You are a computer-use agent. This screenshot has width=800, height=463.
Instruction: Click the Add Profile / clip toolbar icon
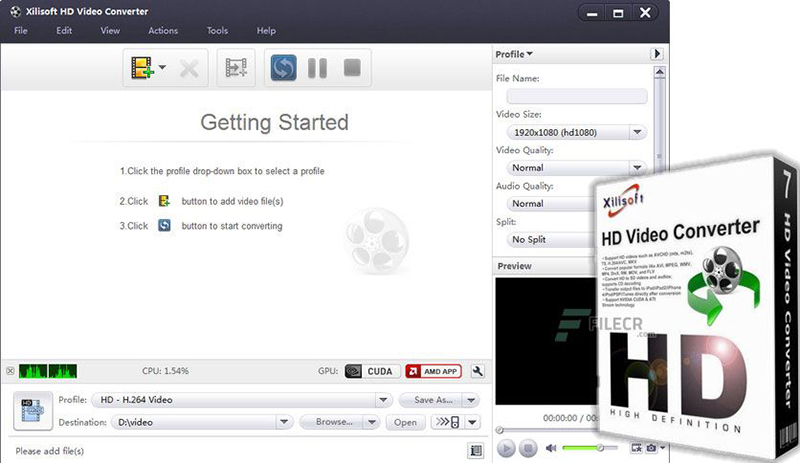tap(236, 67)
